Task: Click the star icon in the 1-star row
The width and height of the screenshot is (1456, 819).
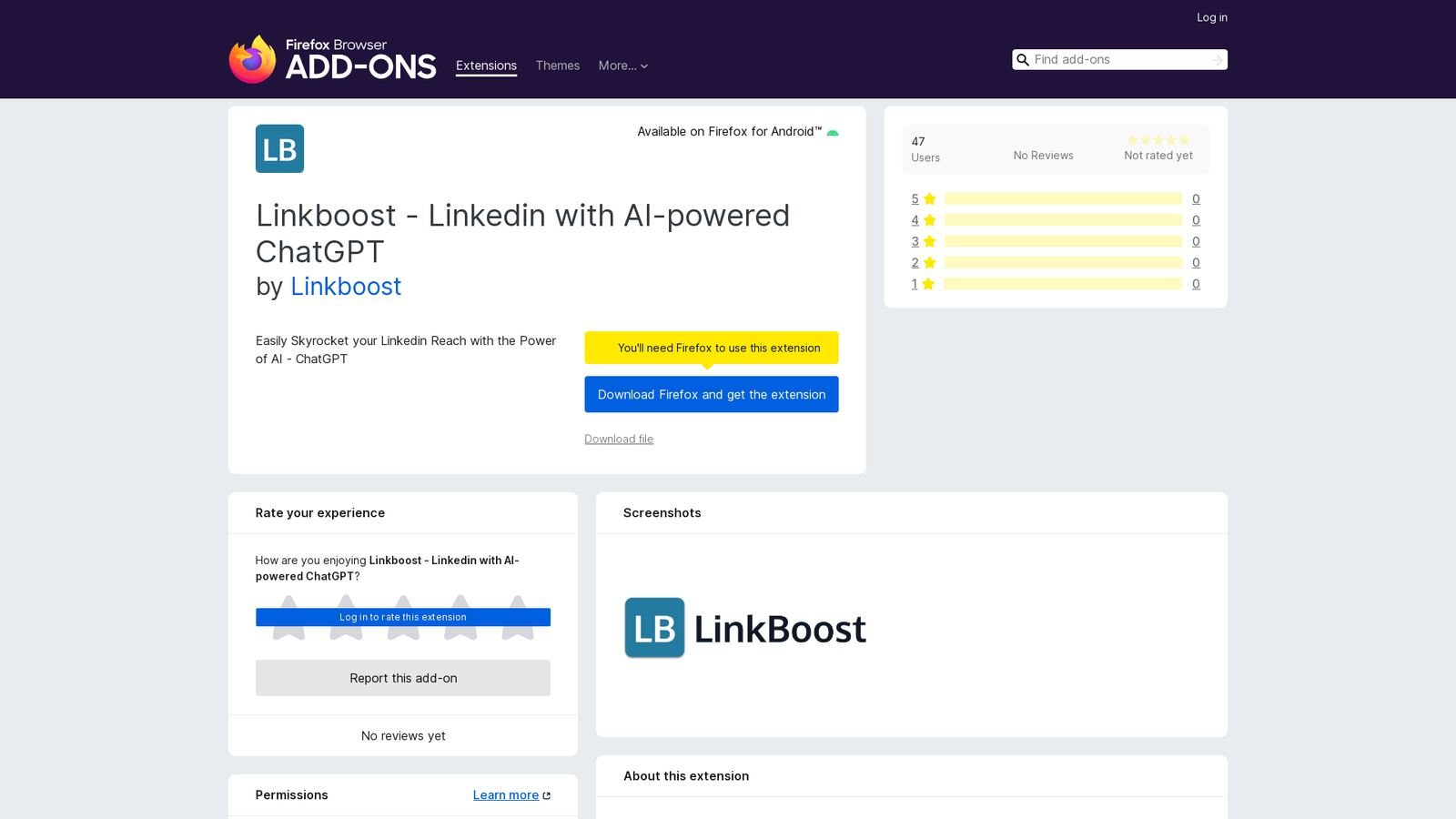Action: coord(928,284)
